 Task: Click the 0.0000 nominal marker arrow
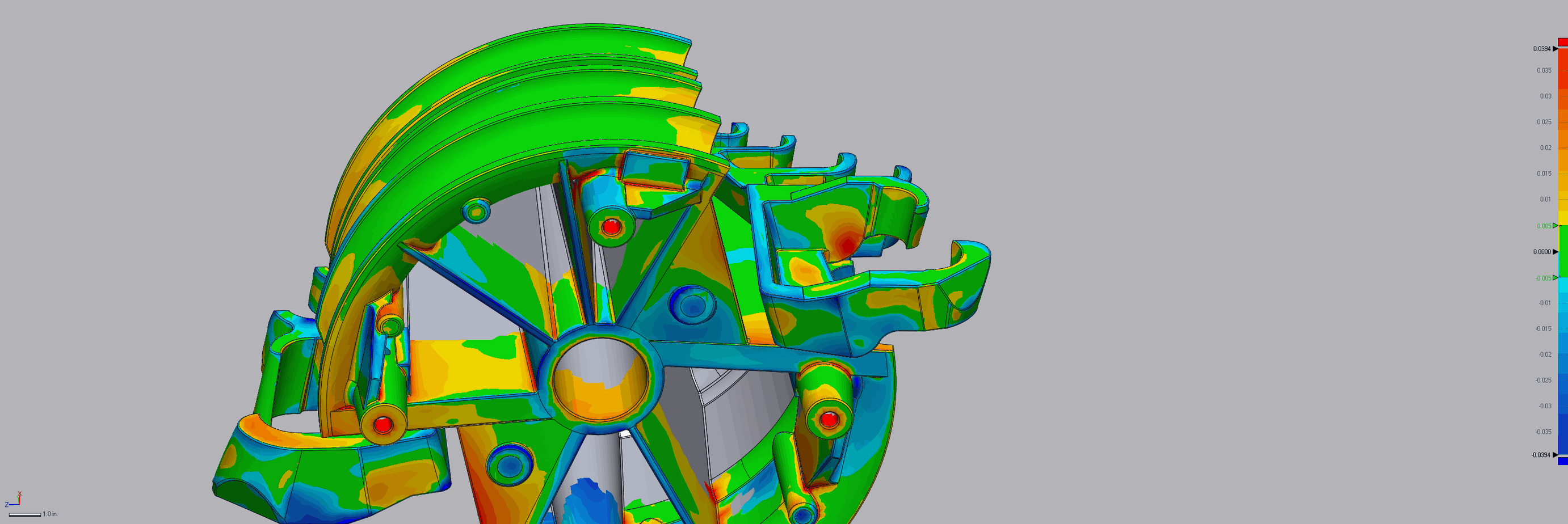tap(1555, 251)
